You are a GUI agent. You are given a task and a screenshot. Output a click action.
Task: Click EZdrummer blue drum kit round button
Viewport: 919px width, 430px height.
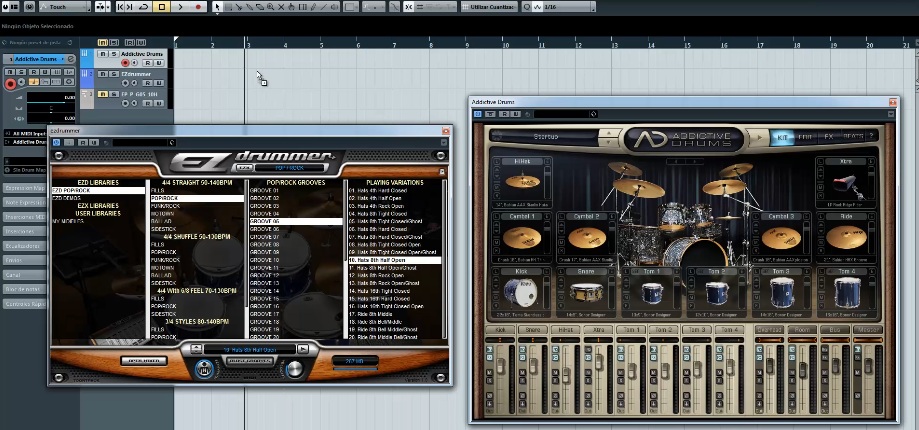205,369
